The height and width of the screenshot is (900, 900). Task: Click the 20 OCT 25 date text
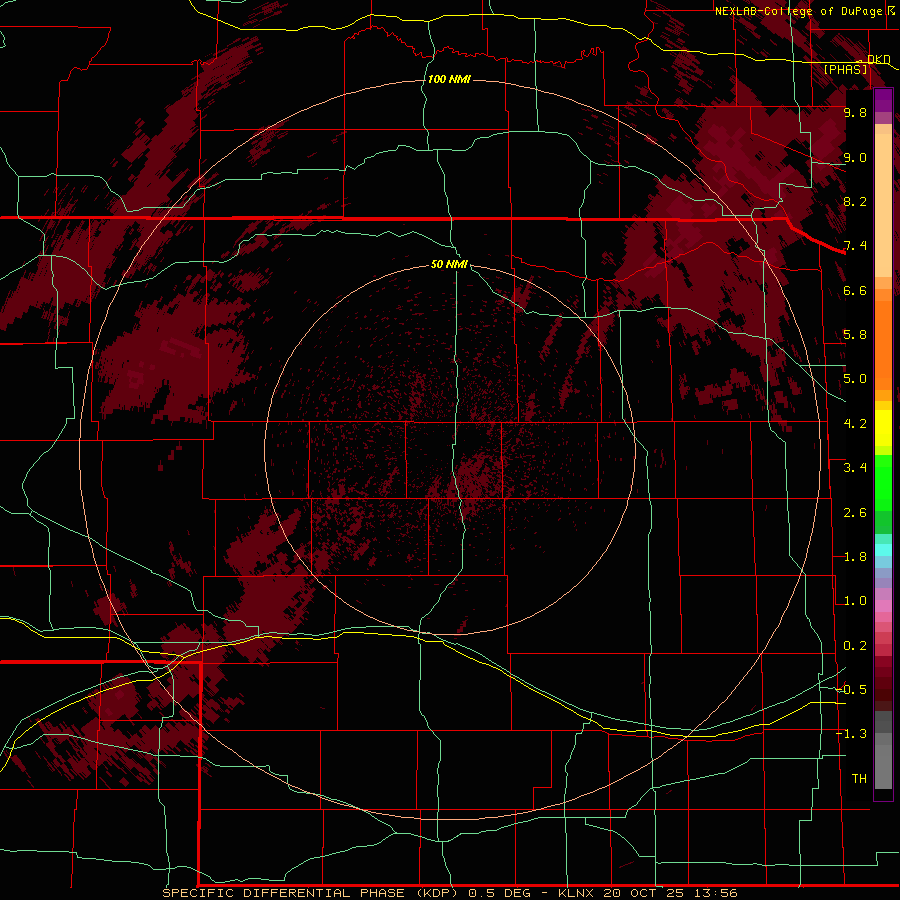coord(643,893)
